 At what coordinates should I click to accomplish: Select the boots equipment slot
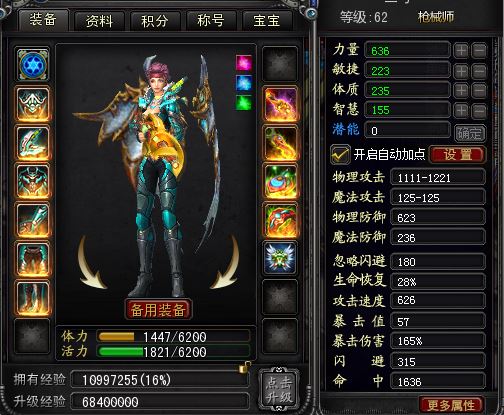tap(32, 298)
